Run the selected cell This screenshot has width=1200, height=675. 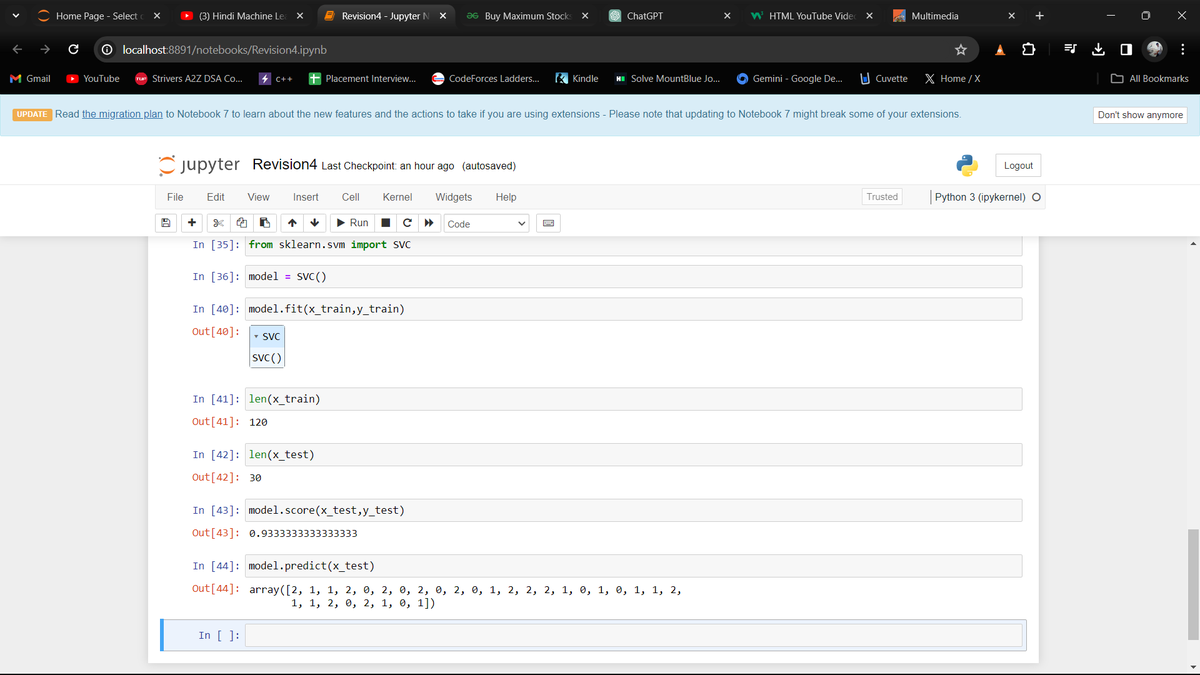click(352, 223)
